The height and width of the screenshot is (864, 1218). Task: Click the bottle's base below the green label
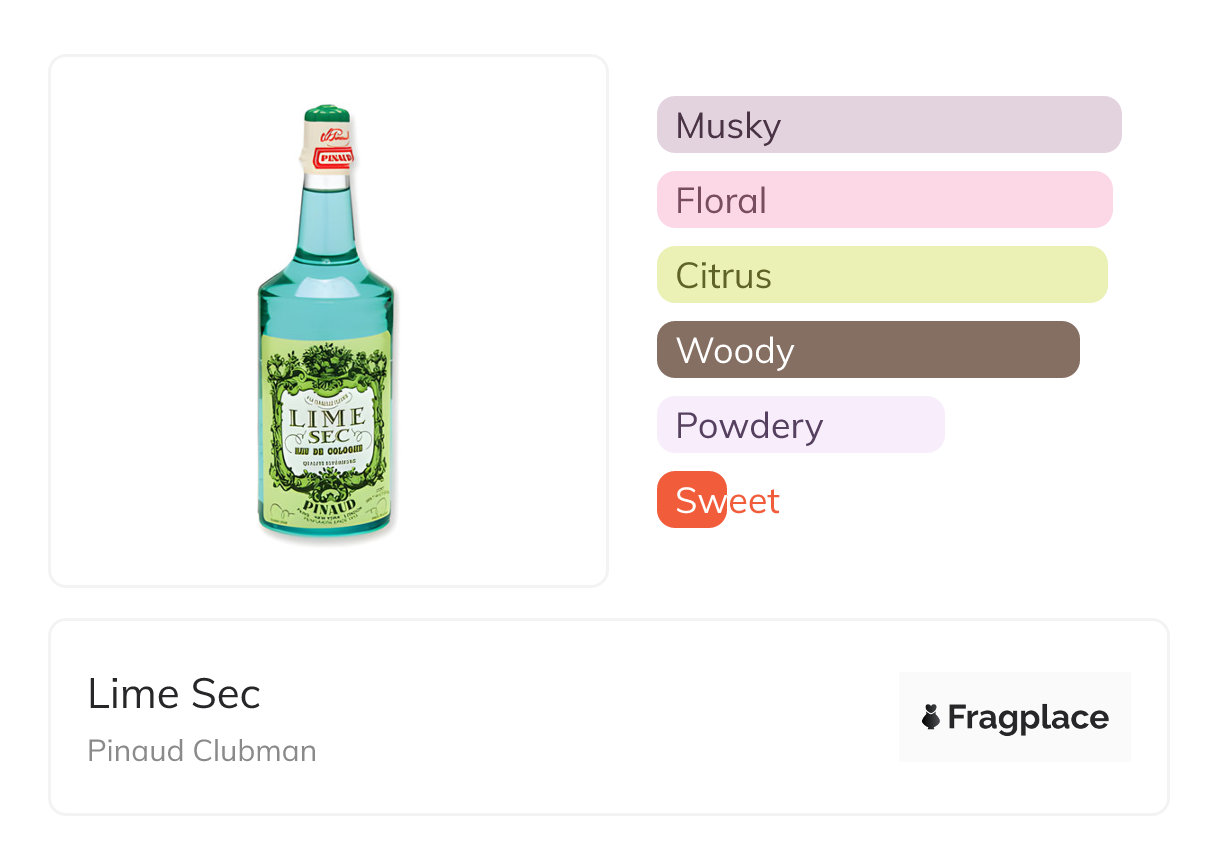tap(327, 527)
